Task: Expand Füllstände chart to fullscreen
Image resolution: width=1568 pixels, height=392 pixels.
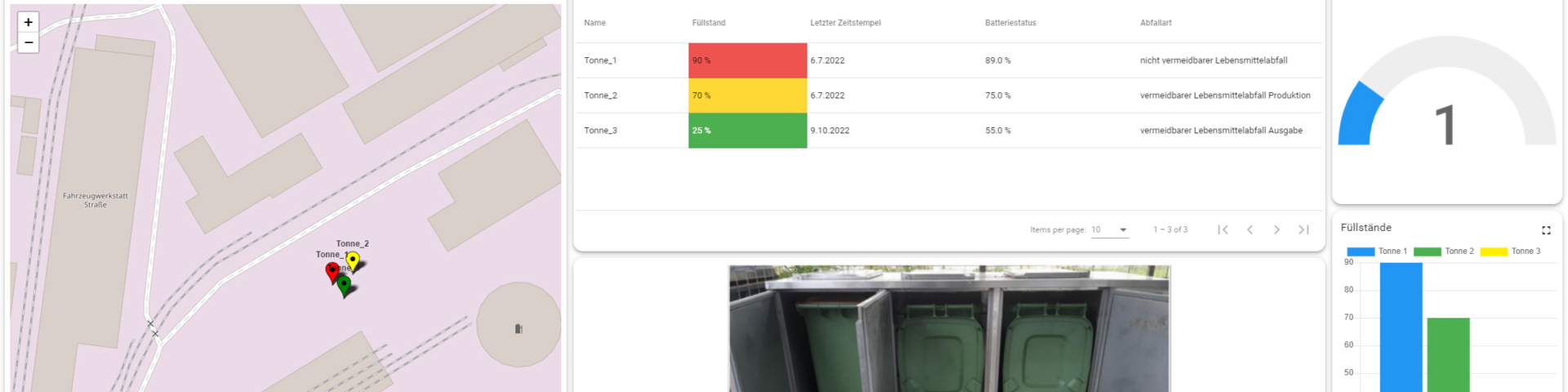Action: click(1546, 230)
